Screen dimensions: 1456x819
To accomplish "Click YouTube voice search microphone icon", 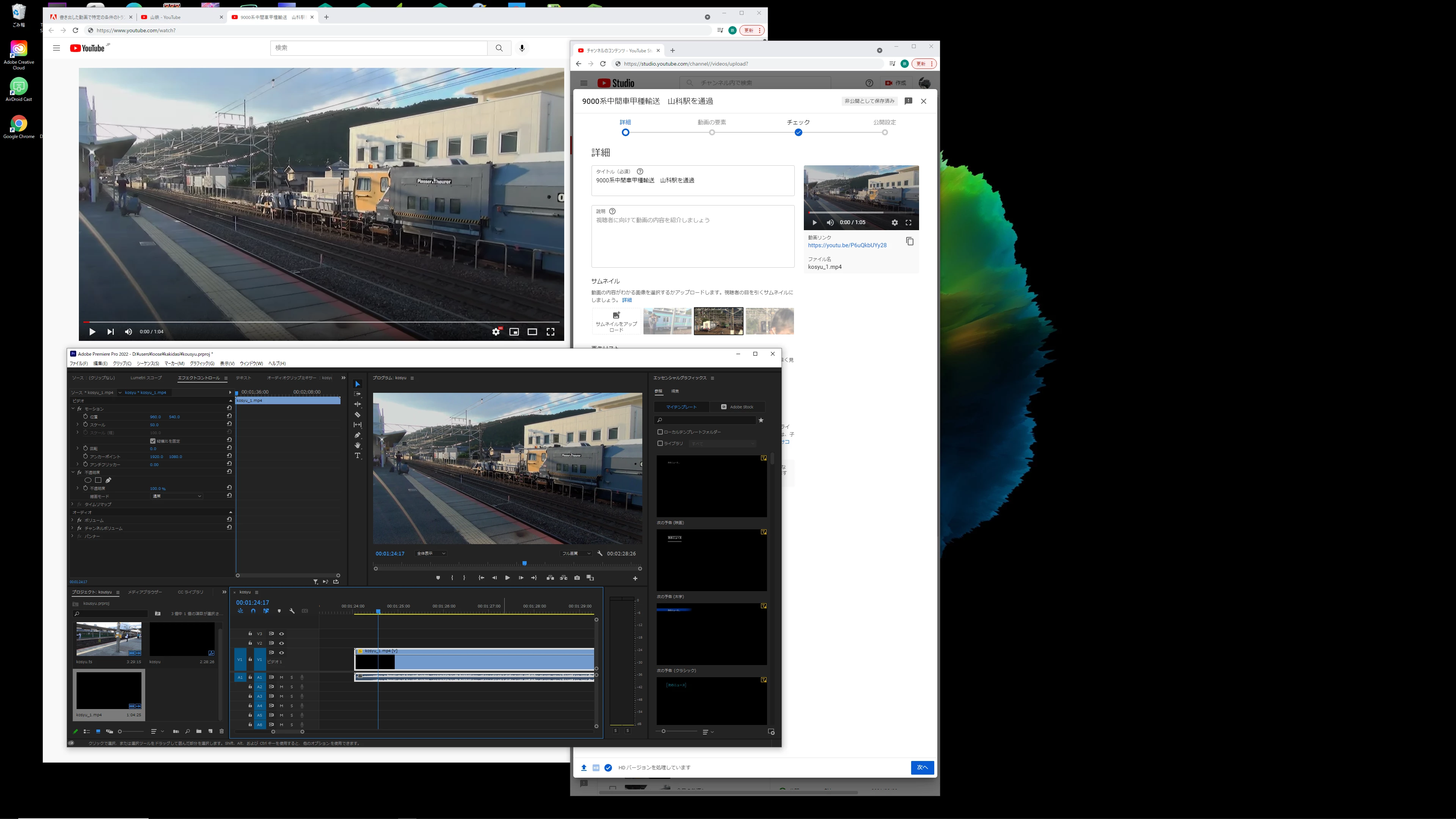I will [522, 48].
